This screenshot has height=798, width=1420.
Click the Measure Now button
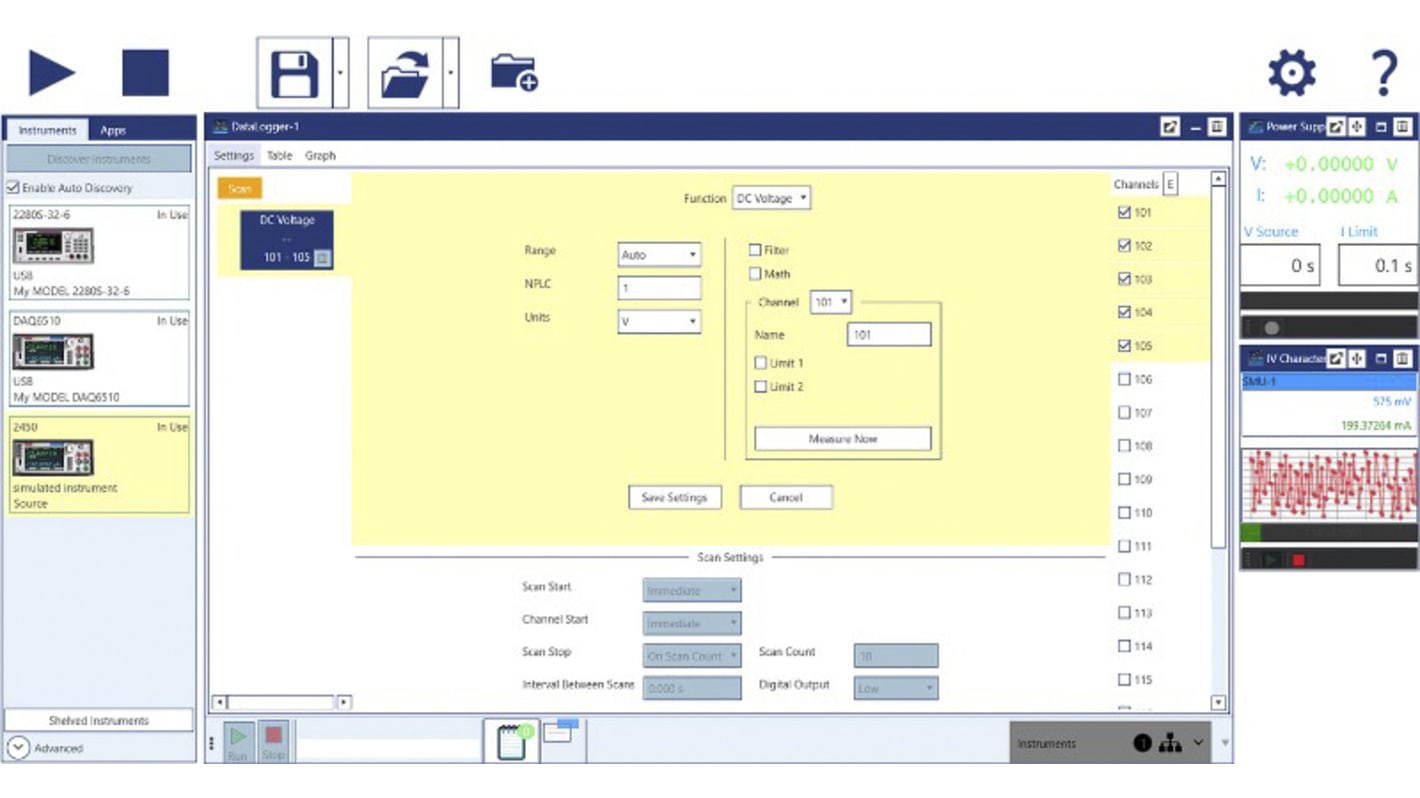(x=843, y=438)
